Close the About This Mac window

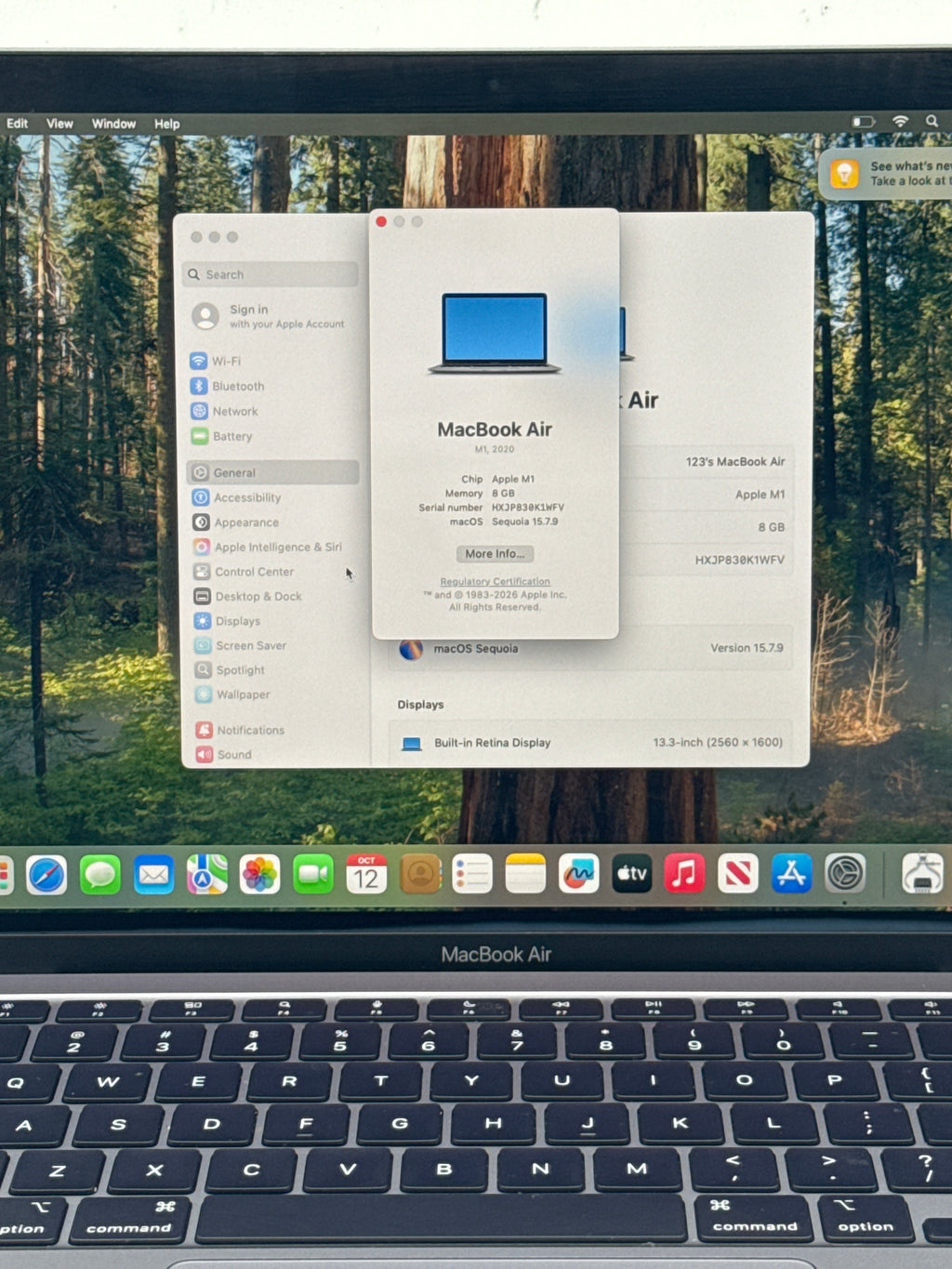click(381, 221)
